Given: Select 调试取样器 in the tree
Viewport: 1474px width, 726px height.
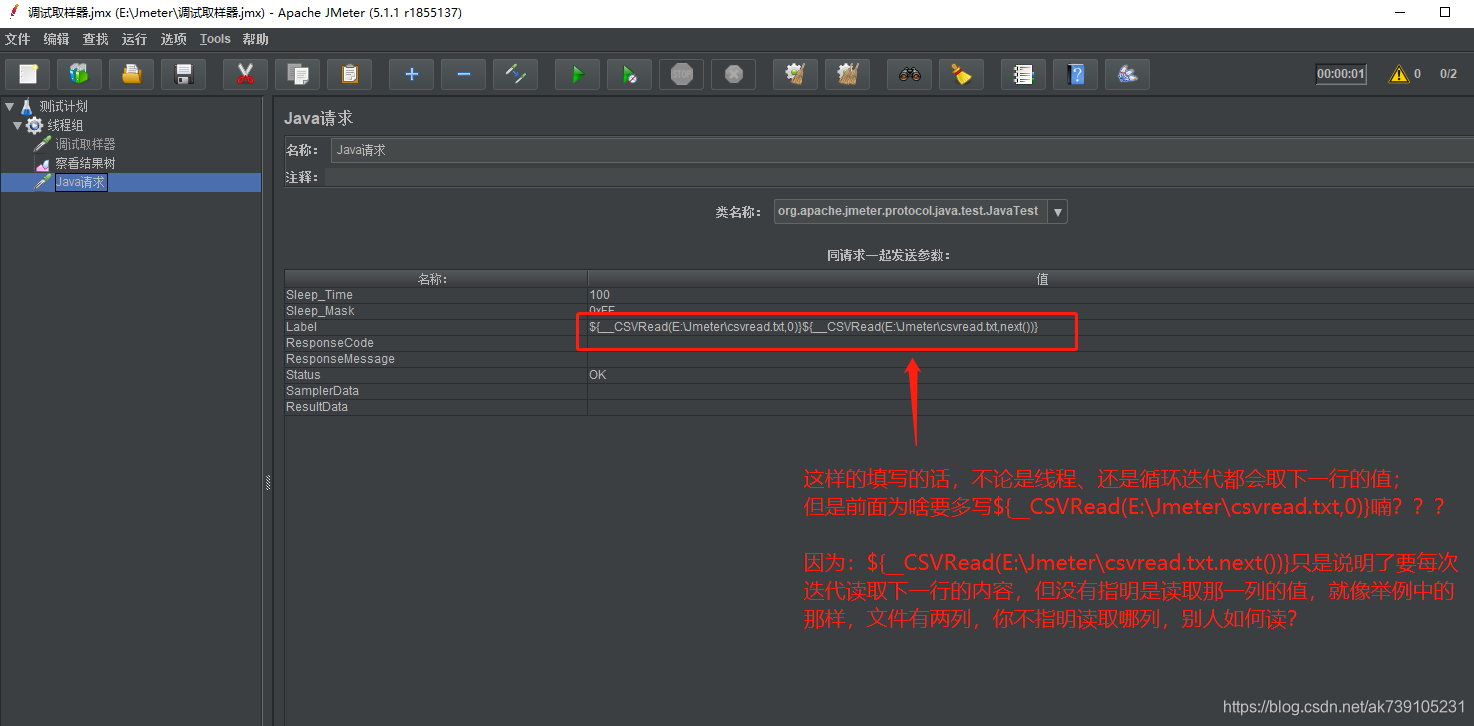Looking at the screenshot, I should [85, 144].
